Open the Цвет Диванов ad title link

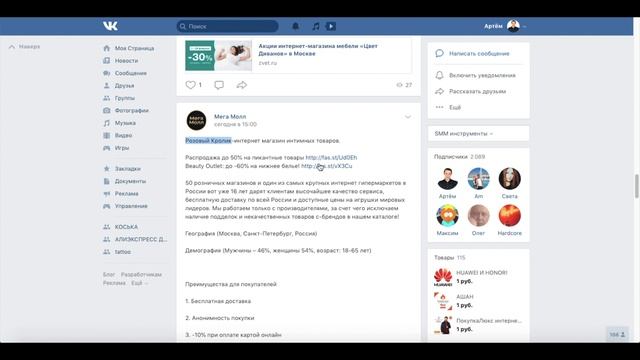pos(318,49)
